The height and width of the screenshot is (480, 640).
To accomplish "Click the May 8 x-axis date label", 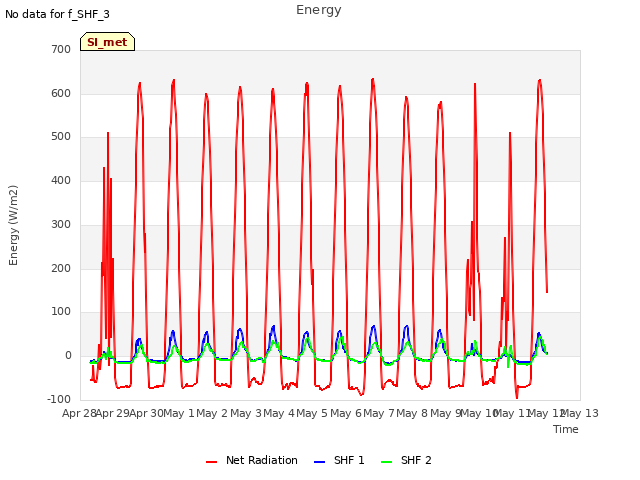I will (x=412, y=413).
